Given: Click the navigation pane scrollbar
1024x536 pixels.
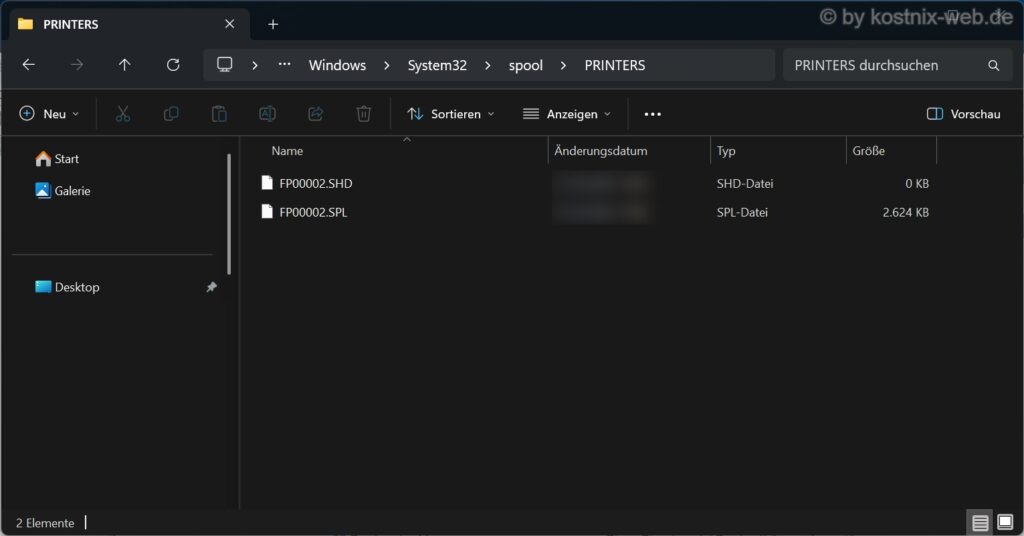Looking at the screenshot, I should click(229, 214).
